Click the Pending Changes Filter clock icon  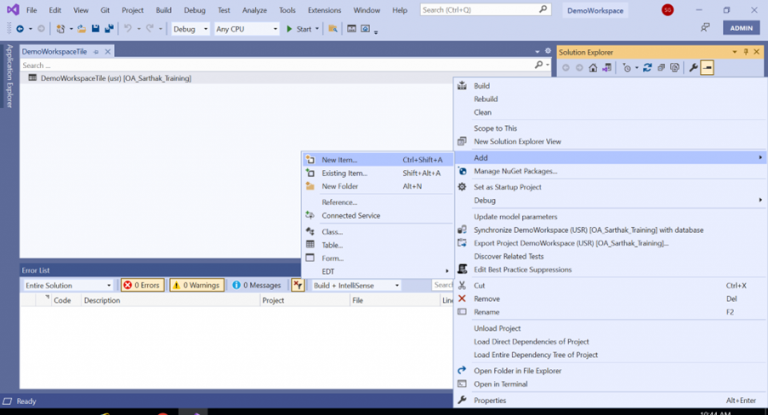tap(626, 68)
